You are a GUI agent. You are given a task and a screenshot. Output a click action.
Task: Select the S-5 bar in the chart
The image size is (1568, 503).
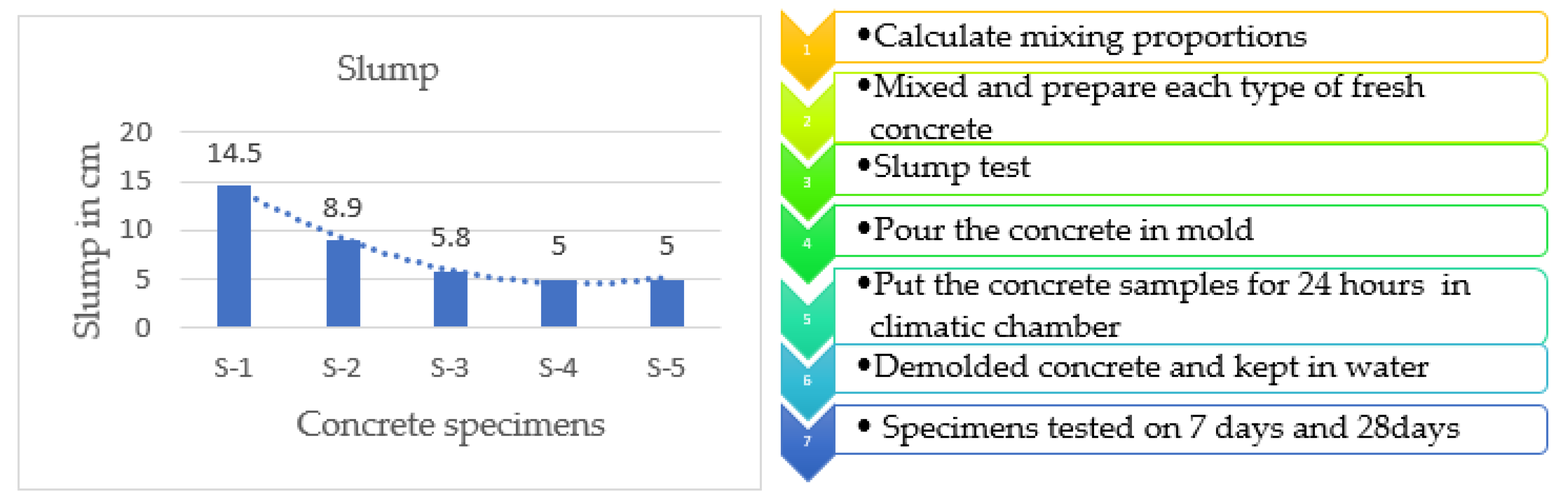tap(666, 303)
